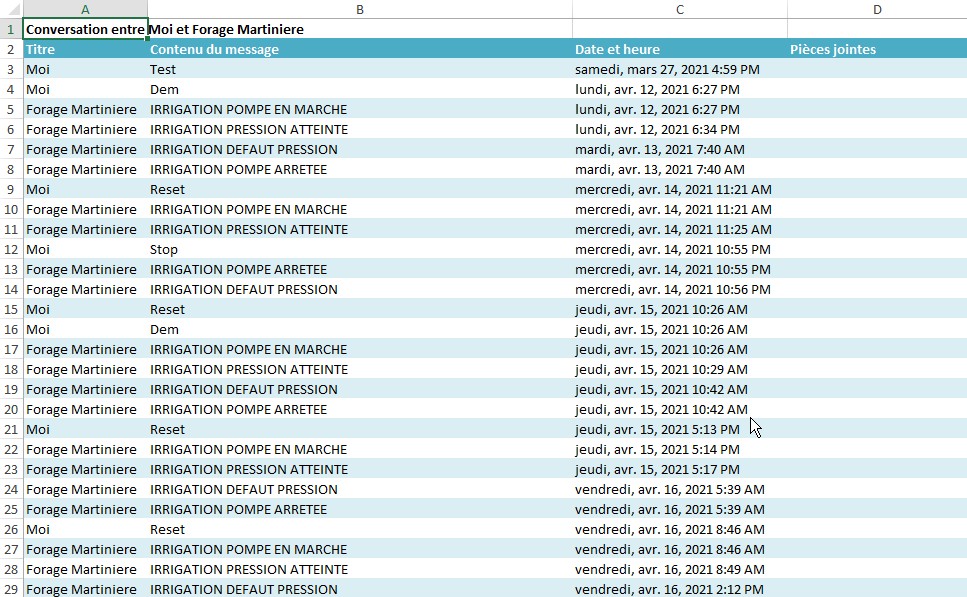The height and width of the screenshot is (597, 967).
Task: Click date 'vendredi, avr. 16, 2021 2:12 PM'
Action: coord(669,590)
